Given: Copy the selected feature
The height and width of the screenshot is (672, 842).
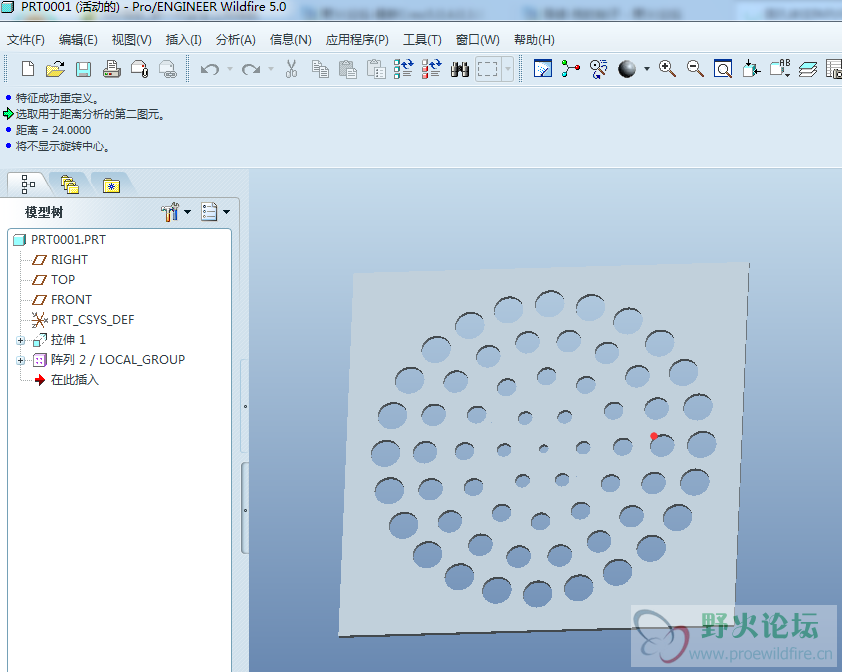Looking at the screenshot, I should 320,69.
